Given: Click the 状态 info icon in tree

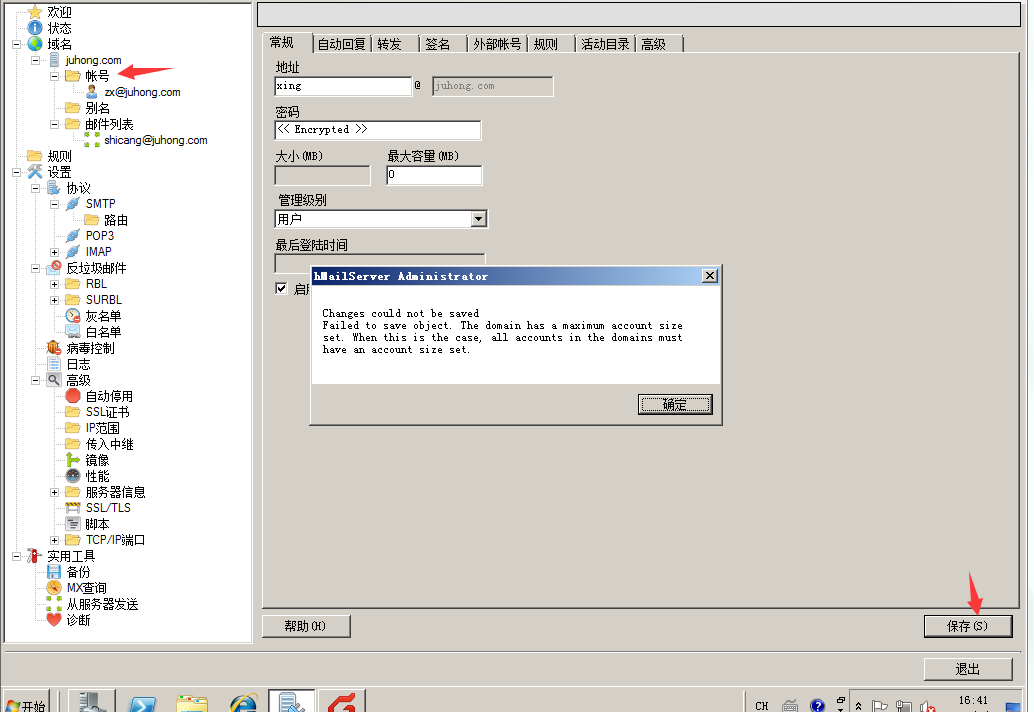Looking at the screenshot, I should click(x=35, y=28).
